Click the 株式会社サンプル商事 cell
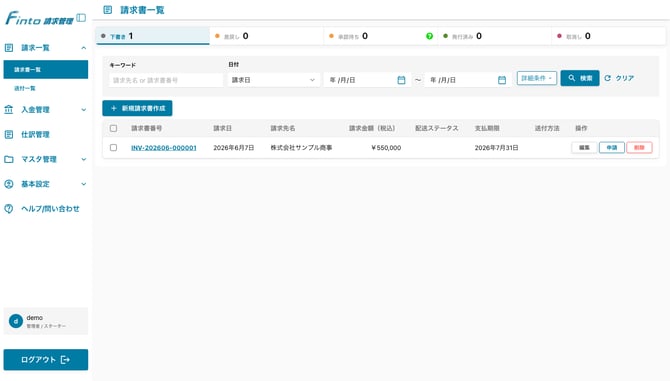 click(x=301, y=148)
